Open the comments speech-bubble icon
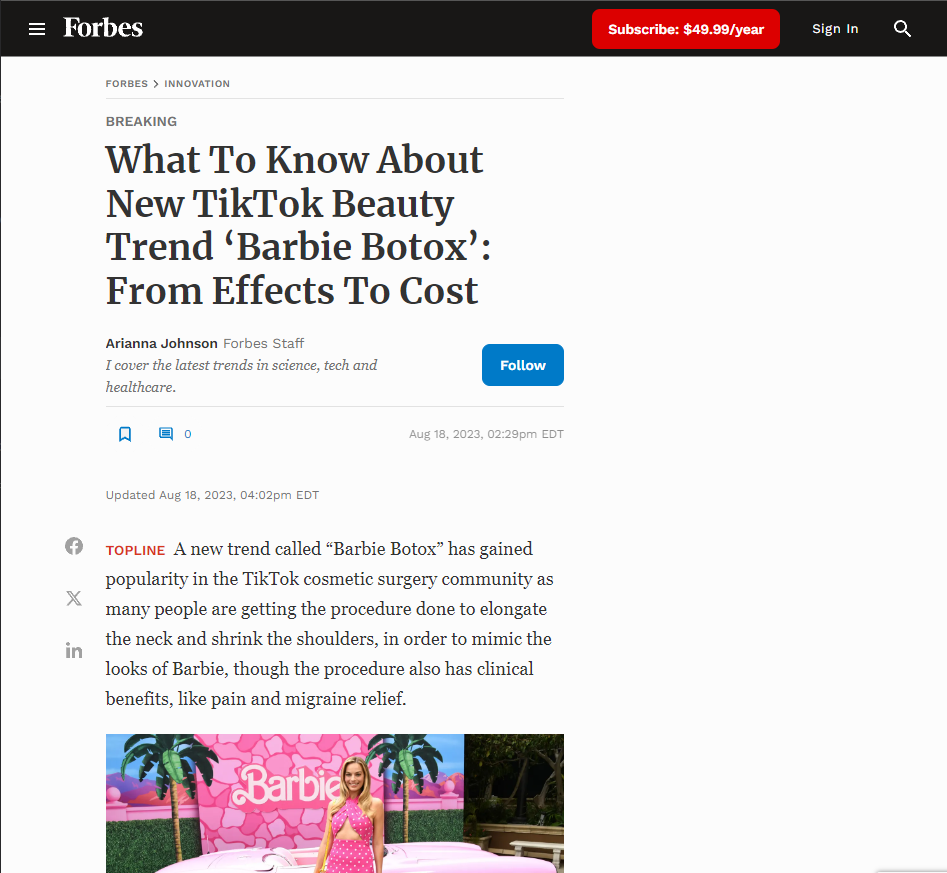 point(165,434)
